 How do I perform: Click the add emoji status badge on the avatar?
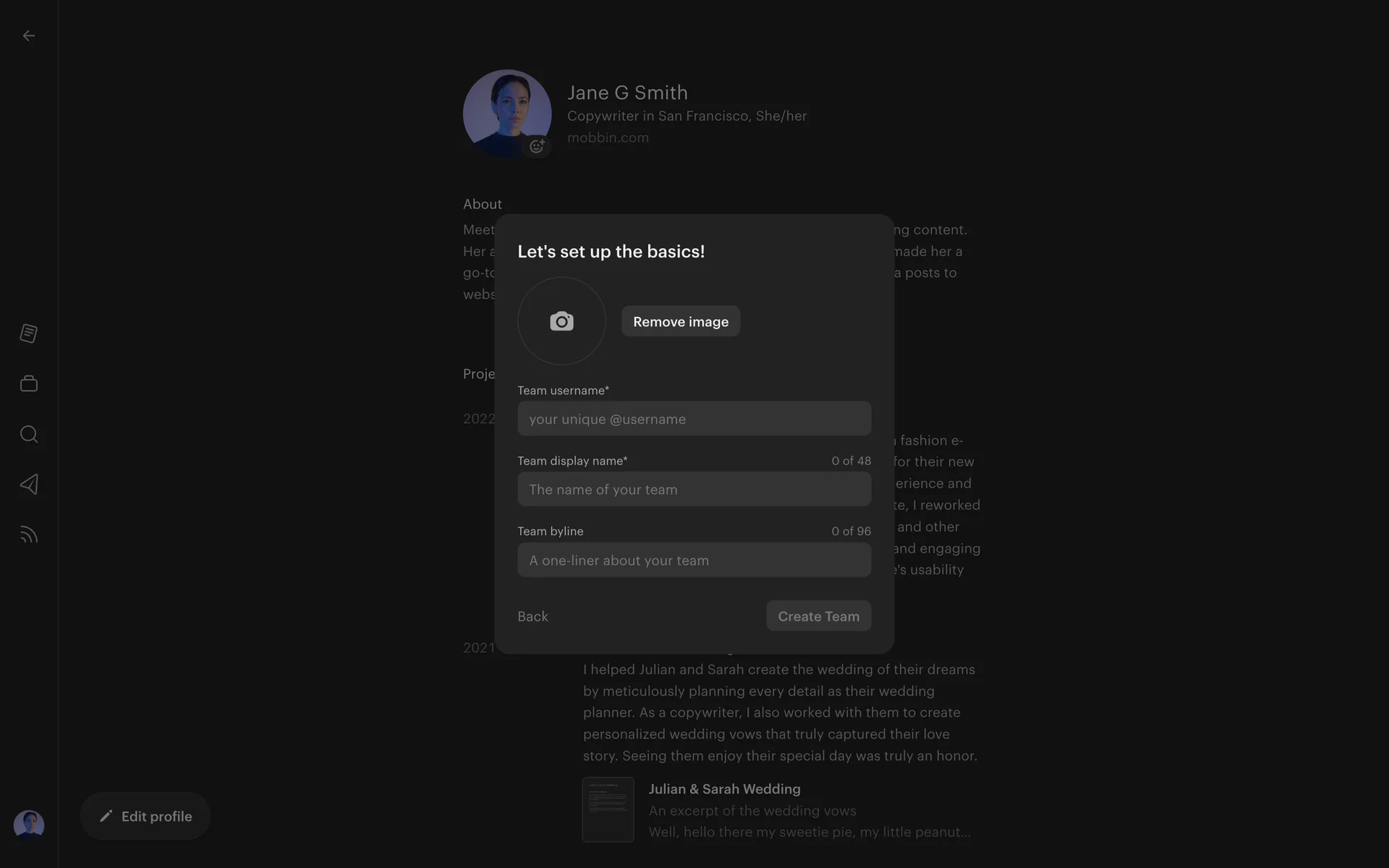pos(537,146)
